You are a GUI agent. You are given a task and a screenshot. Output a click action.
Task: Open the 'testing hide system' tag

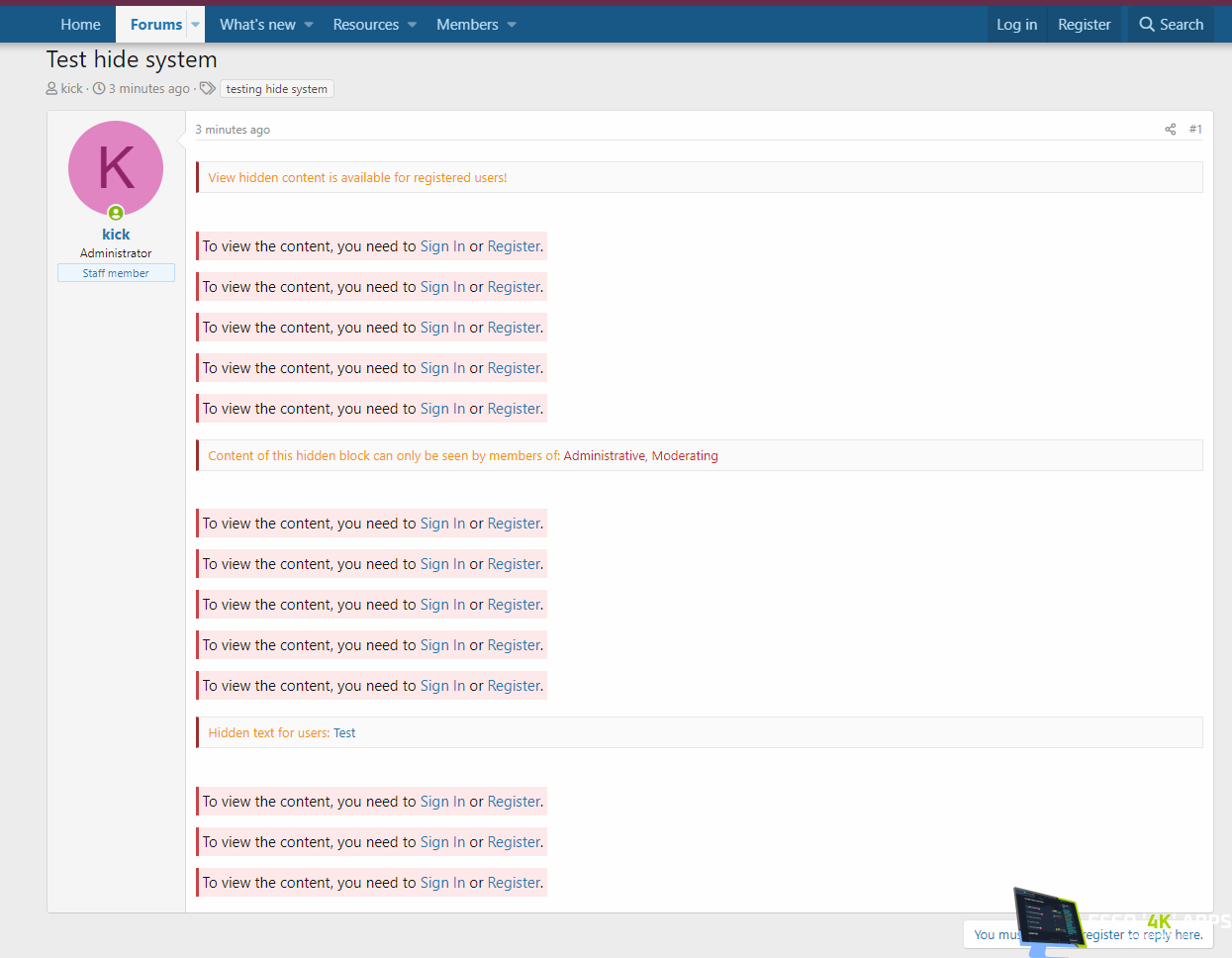[276, 89]
